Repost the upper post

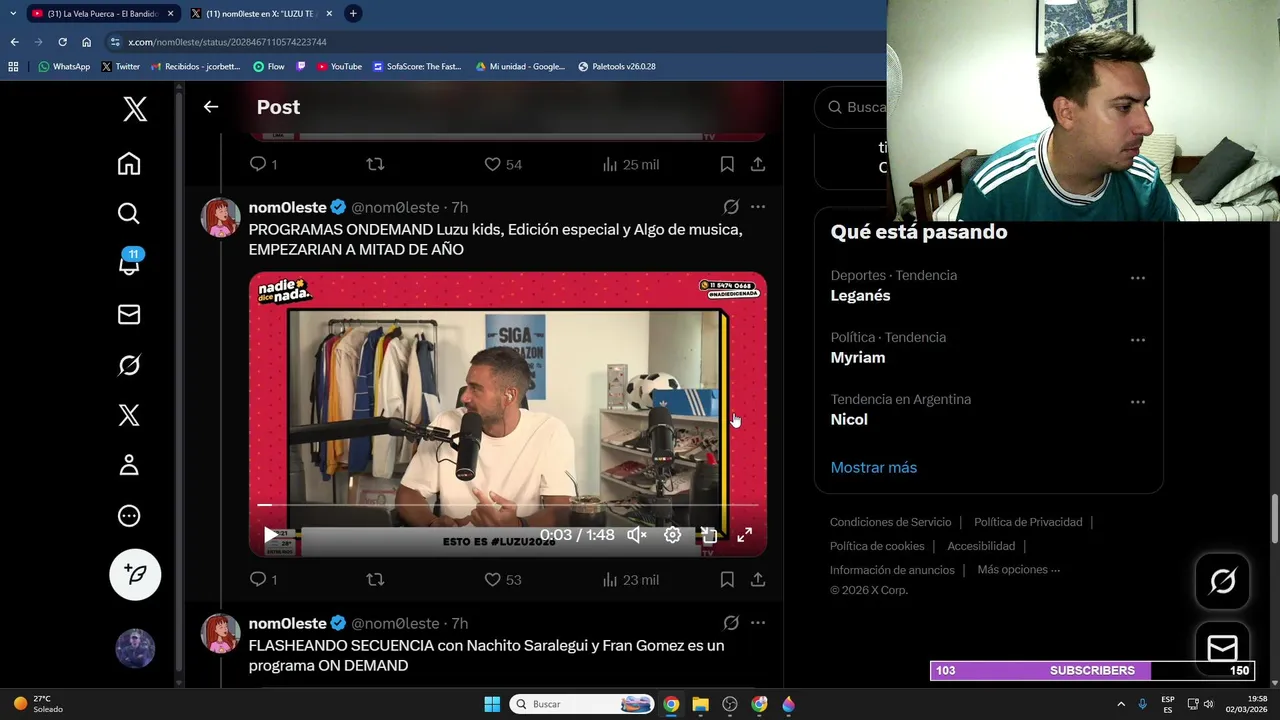[375, 164]
